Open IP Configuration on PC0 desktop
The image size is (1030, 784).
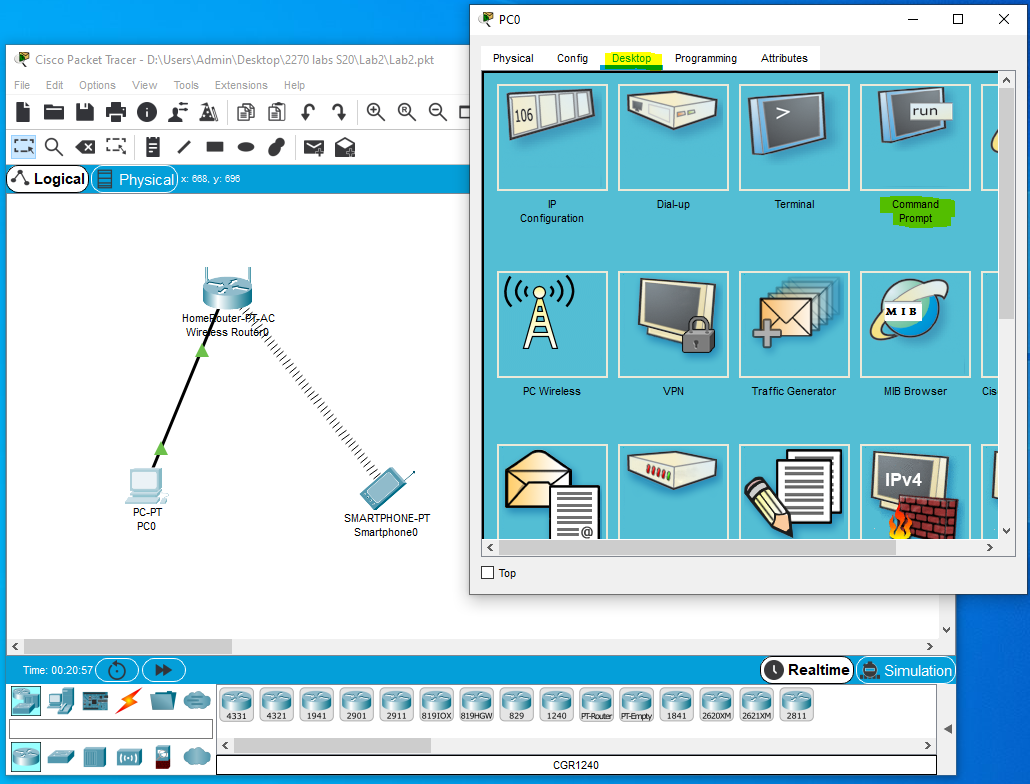(x=552, y=137)
